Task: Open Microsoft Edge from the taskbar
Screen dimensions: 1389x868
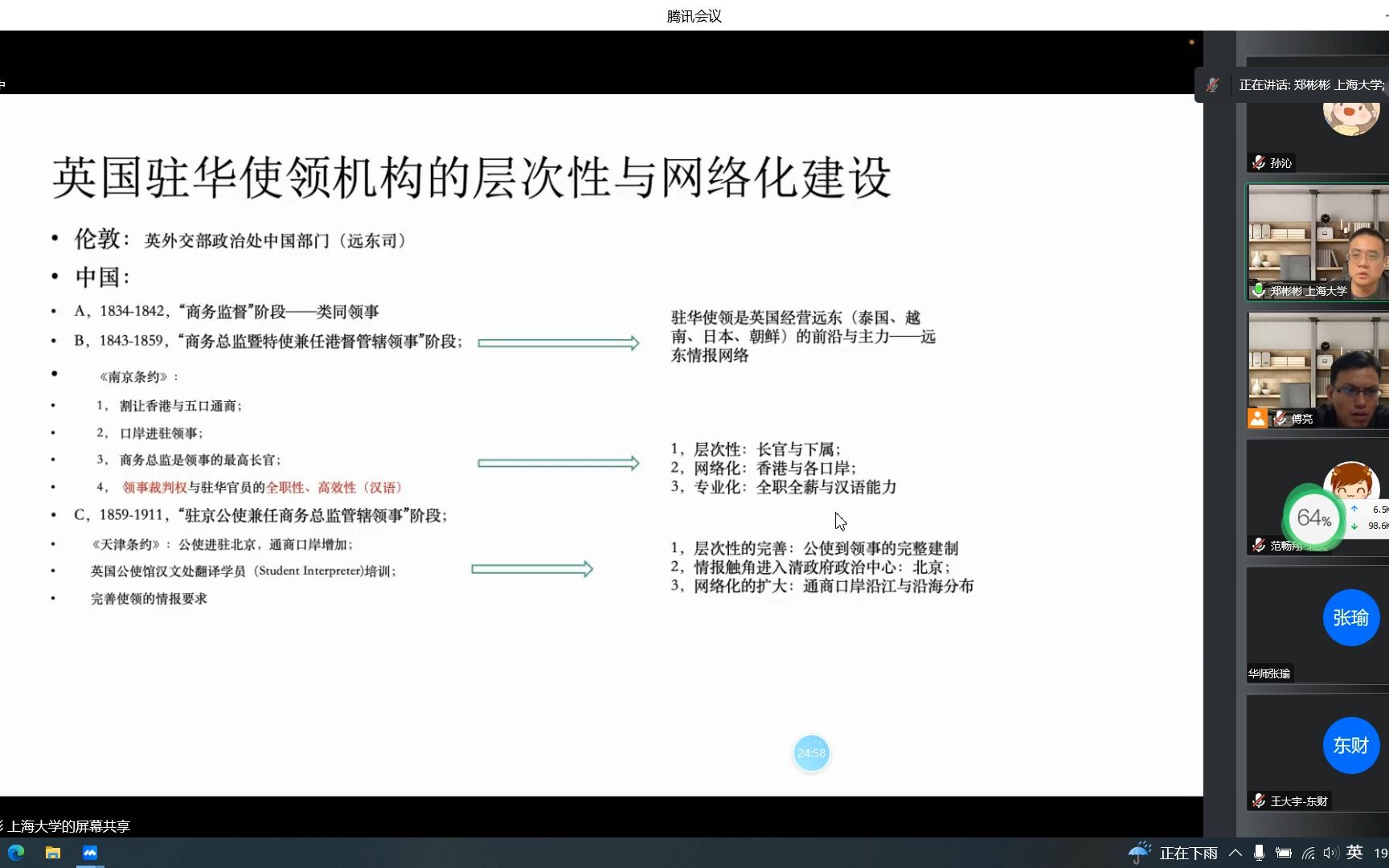Action: coord(16,853)
